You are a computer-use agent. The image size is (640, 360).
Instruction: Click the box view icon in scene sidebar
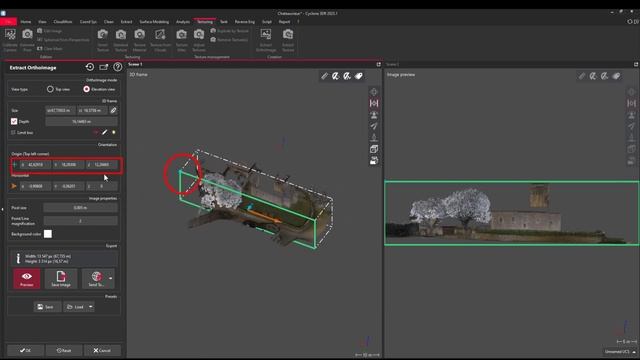(x=373, y=149)
